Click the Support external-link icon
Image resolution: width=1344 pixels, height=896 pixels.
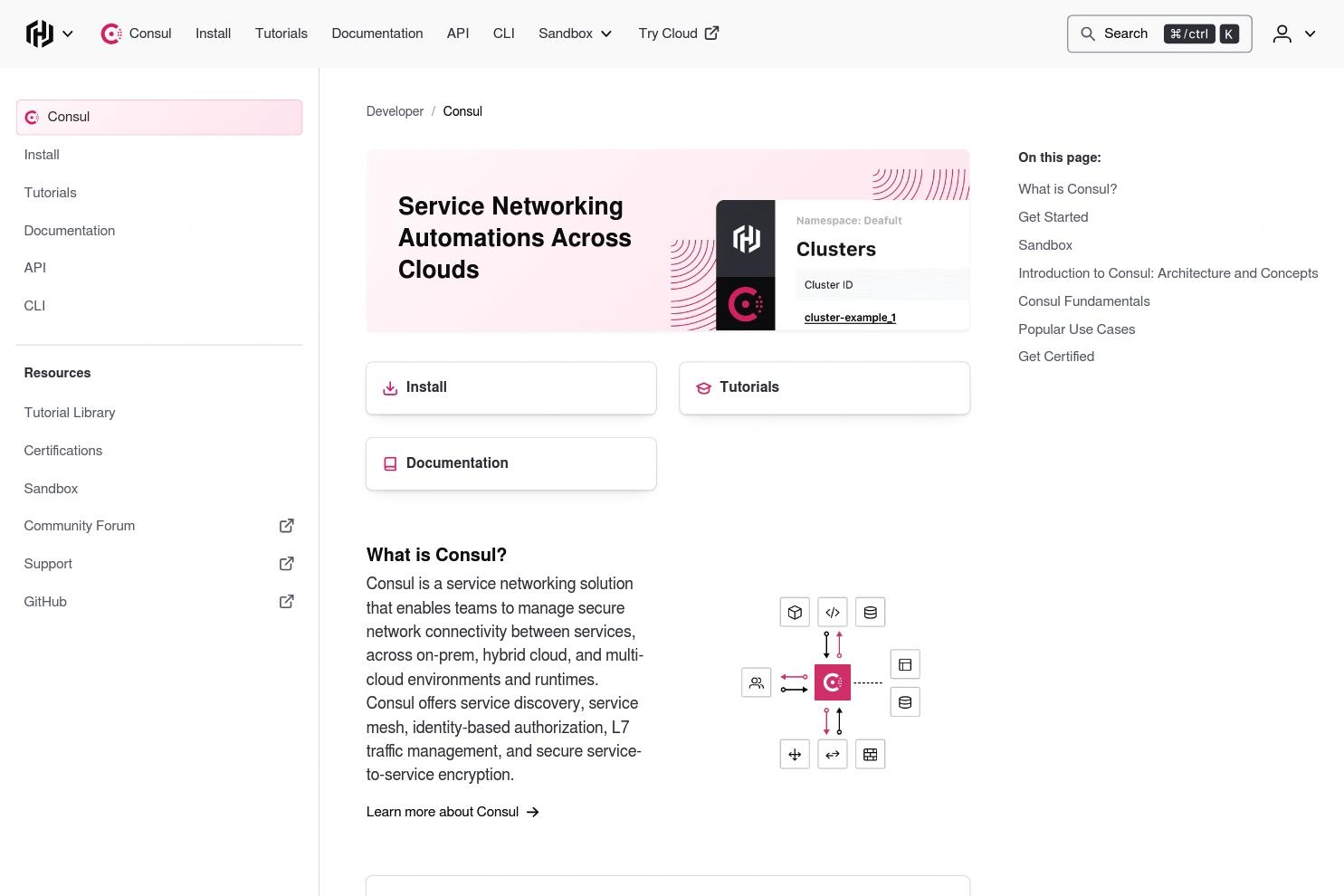[x=287, y=564]
